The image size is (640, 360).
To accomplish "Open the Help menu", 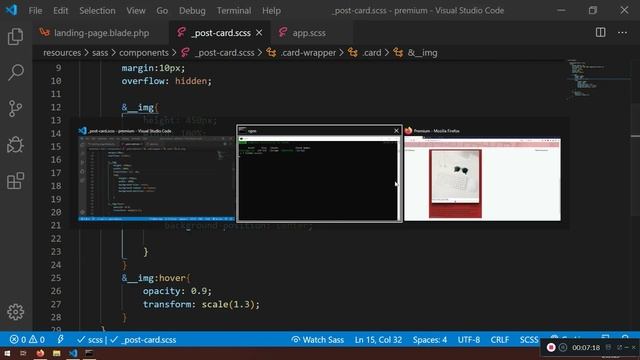I will pyautogui.click(x=271, y=11).
